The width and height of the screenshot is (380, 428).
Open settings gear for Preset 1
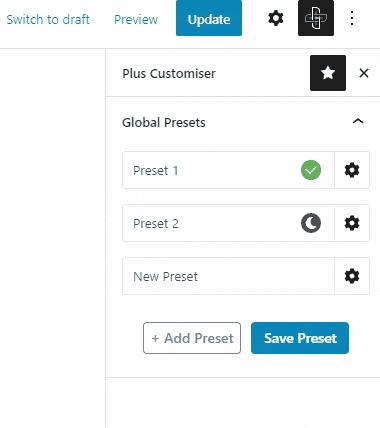352,170
